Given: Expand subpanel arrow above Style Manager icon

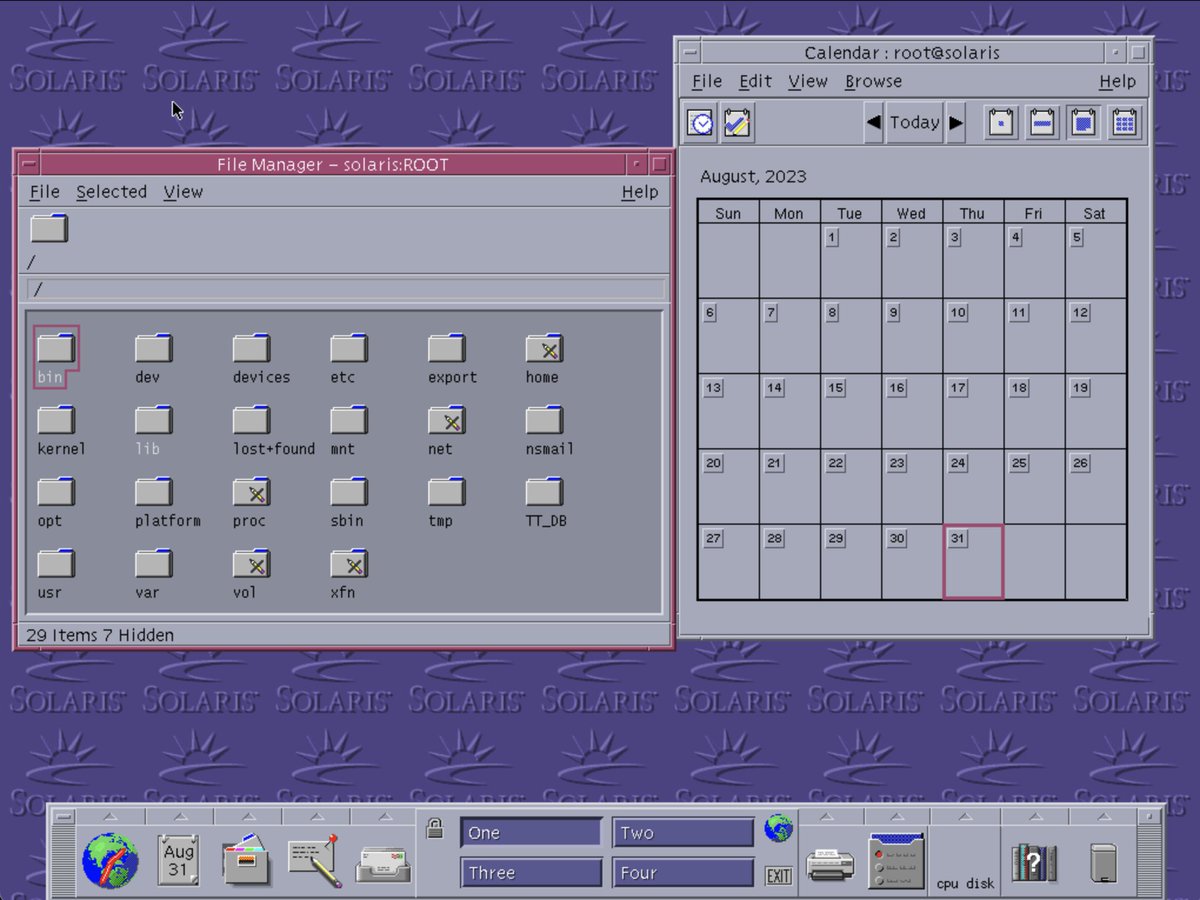Looking at the screenshot, I should click(x=896, y=816).
